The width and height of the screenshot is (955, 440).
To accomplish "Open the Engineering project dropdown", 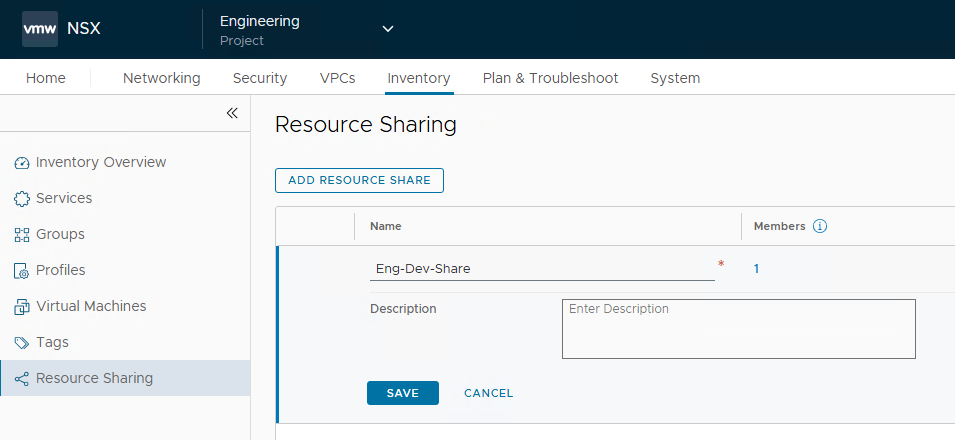I will pos(388,29).
